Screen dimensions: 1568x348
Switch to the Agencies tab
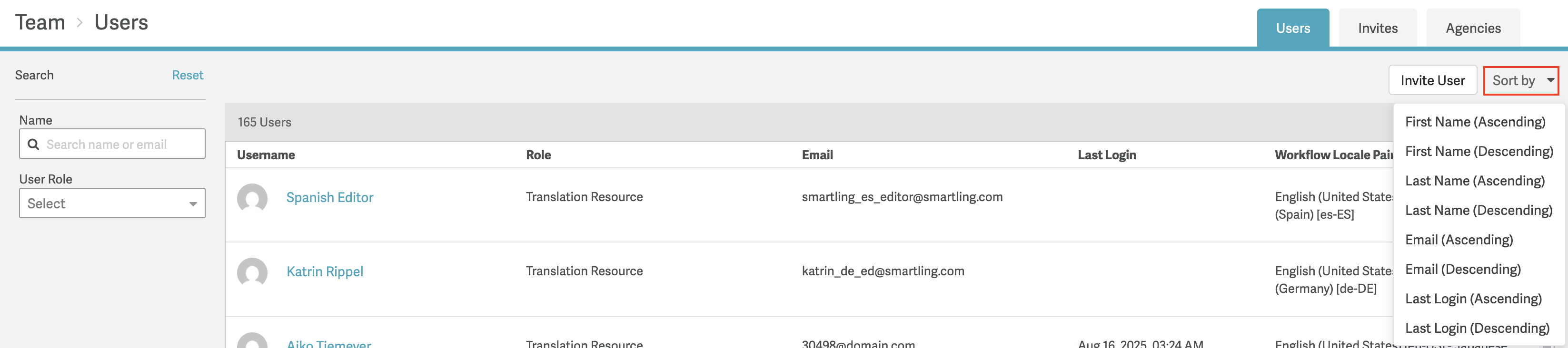(1472, 28)
